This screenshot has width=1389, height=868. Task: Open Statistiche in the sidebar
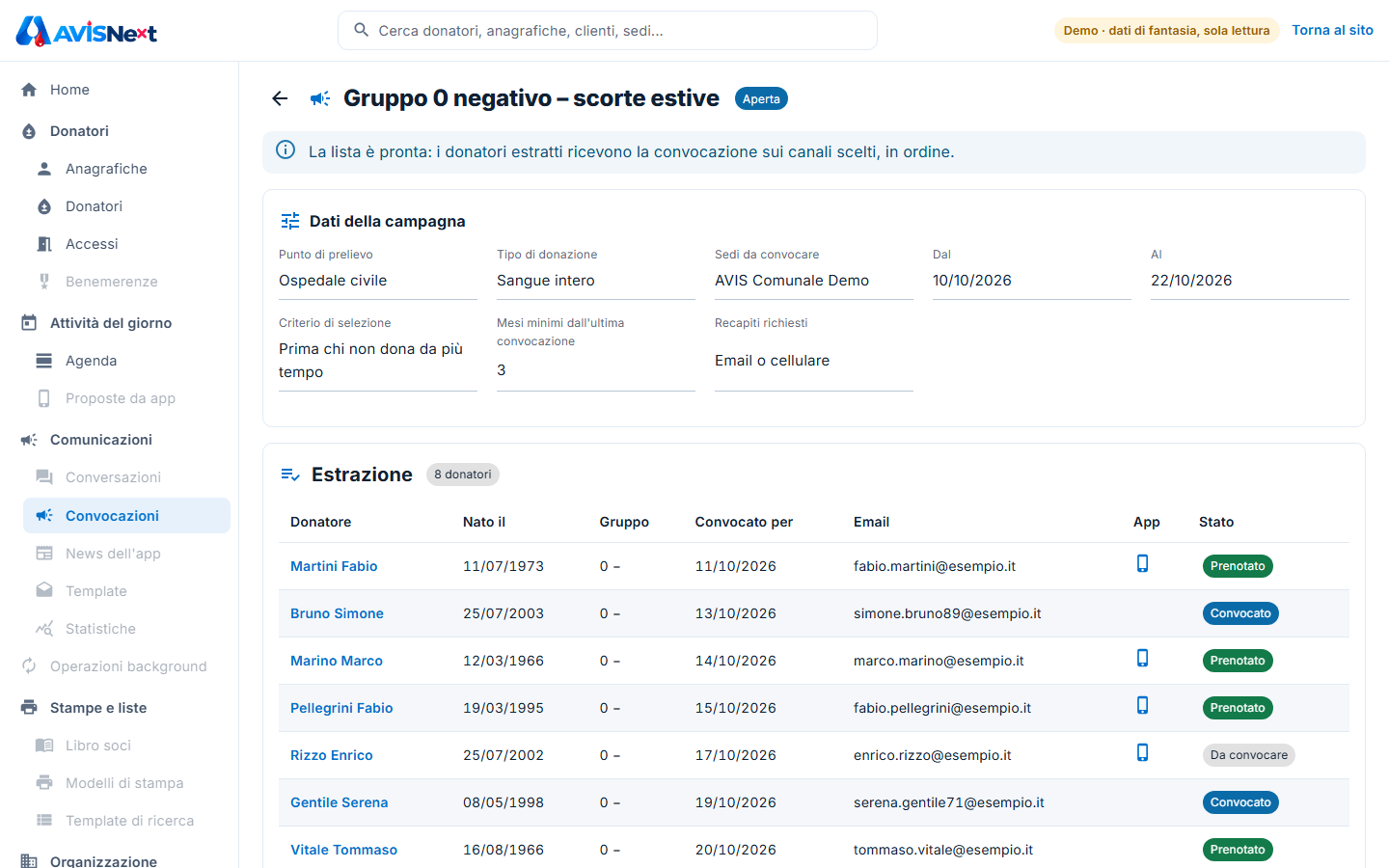tap(126, 629)
